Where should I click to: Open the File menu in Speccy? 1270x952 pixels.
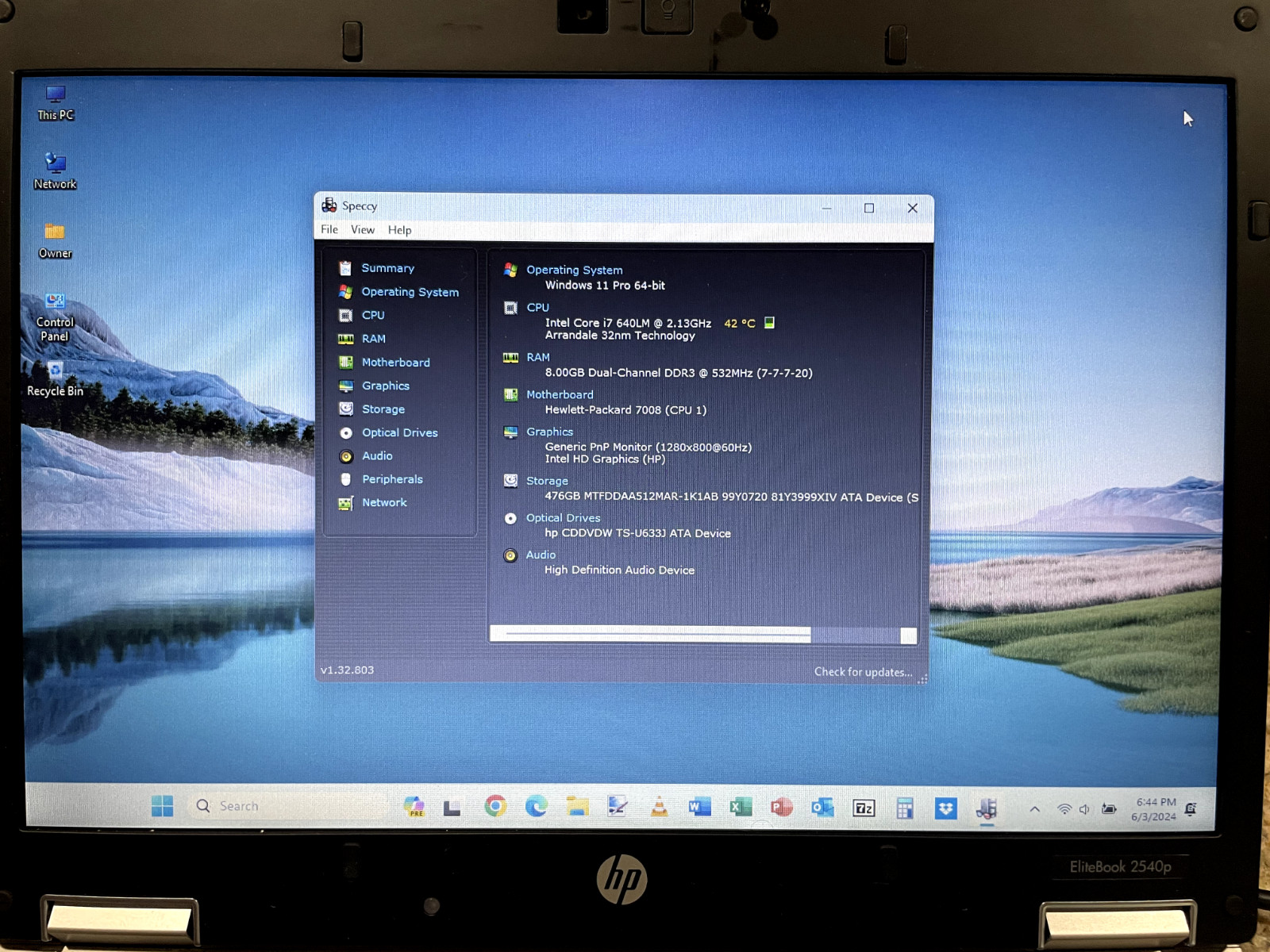pyautogui.click(x=329, y=229)
